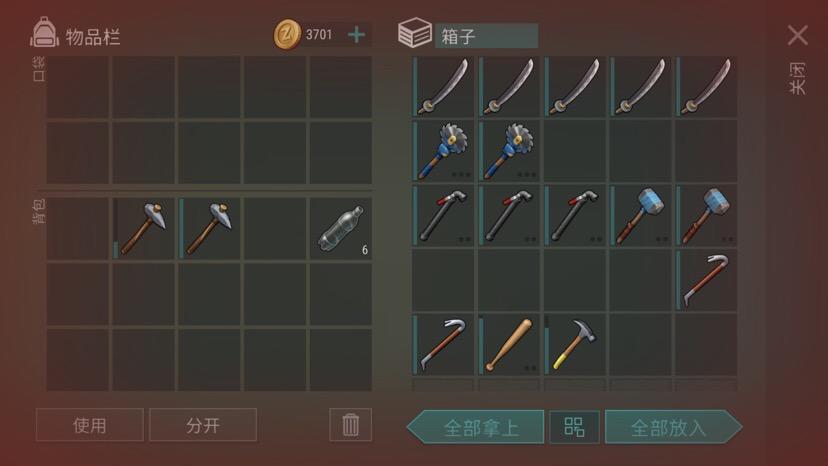Image resolution: width=828 pixels, height=466 pixels.
Task: Put everything in with 全部放入
Action: click(x=673, y=427)
